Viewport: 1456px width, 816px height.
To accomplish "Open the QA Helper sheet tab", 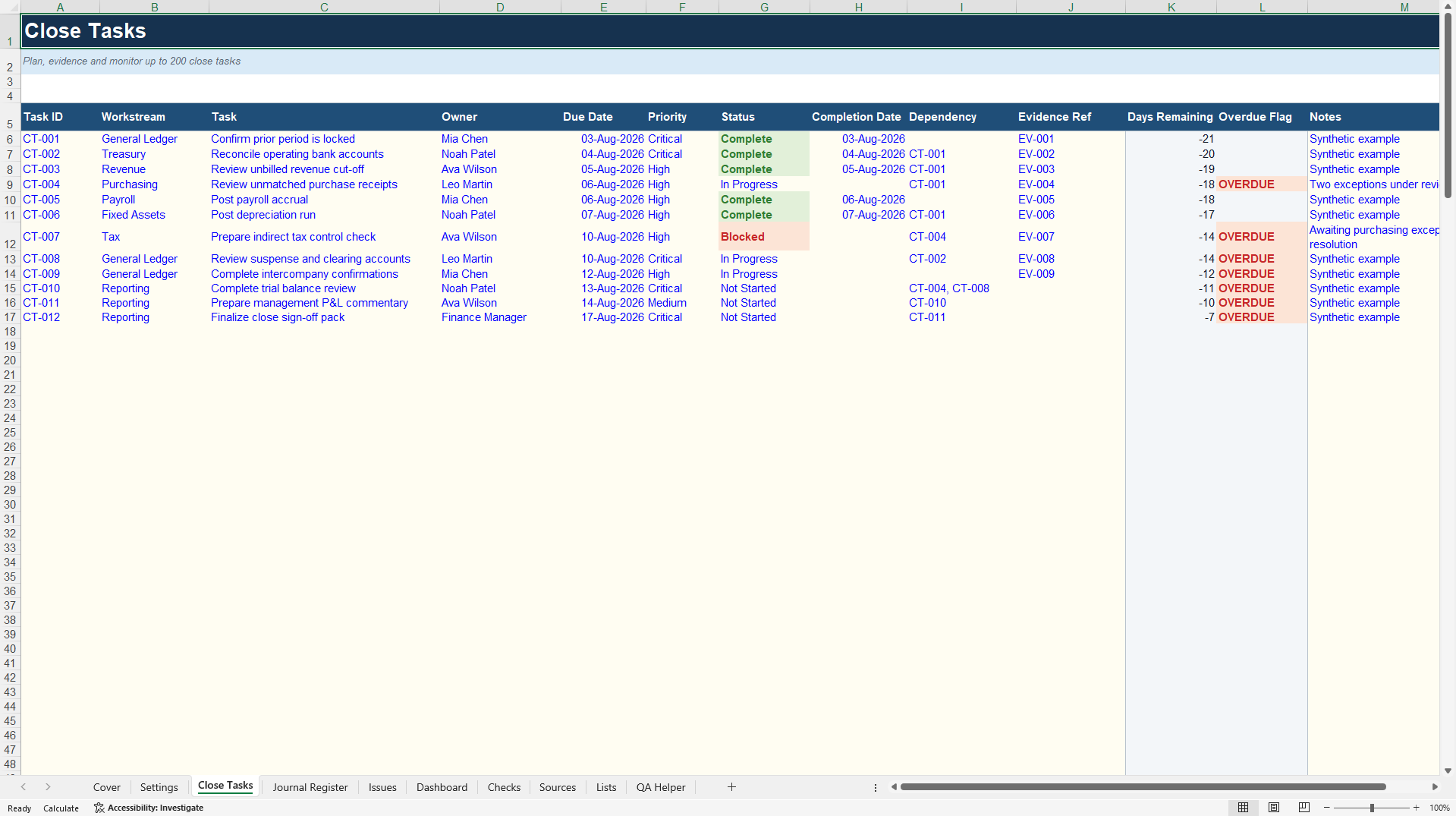I will click(x=661, y=787).
